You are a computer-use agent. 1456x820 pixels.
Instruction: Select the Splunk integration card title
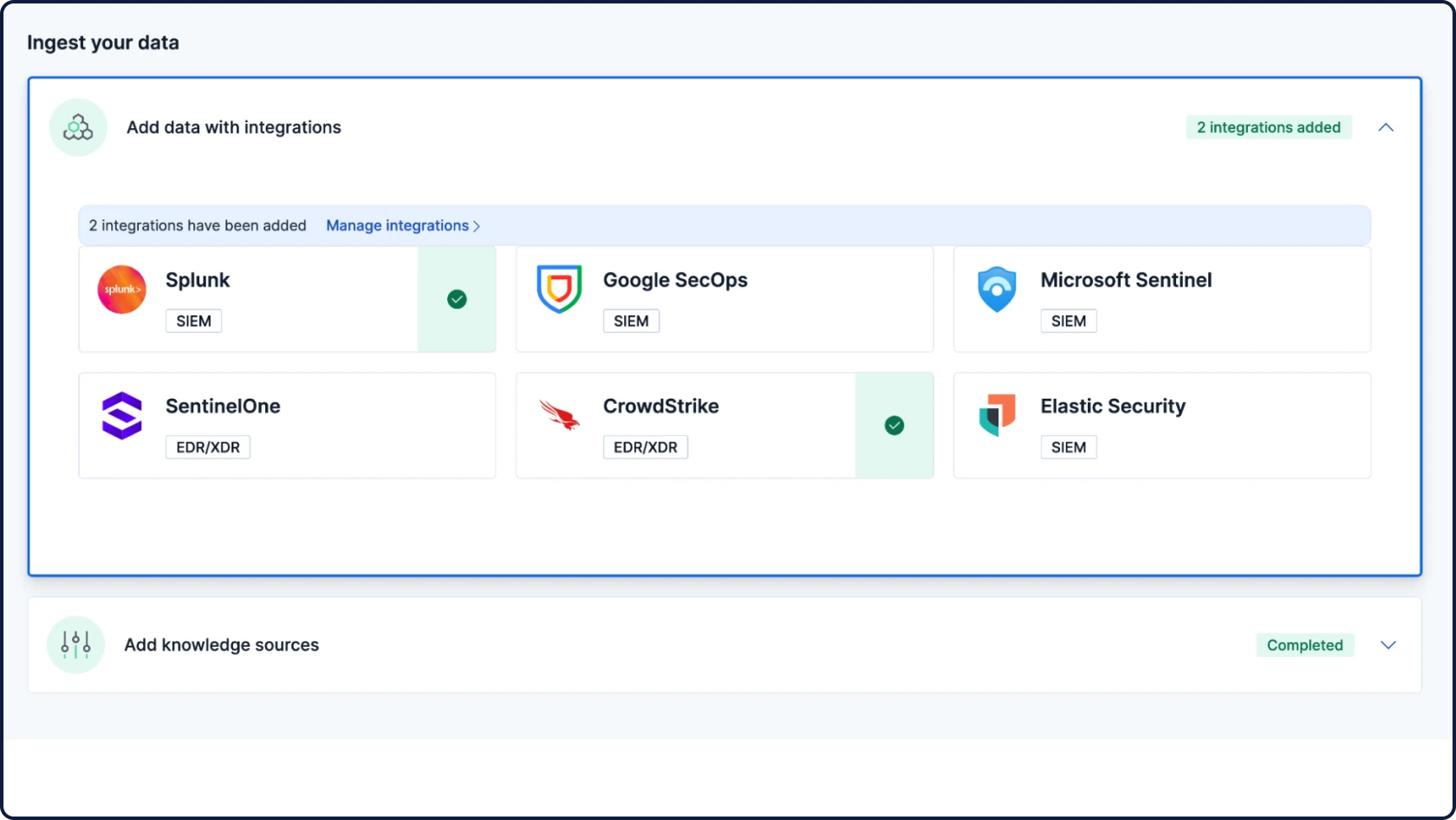point(198,280)
